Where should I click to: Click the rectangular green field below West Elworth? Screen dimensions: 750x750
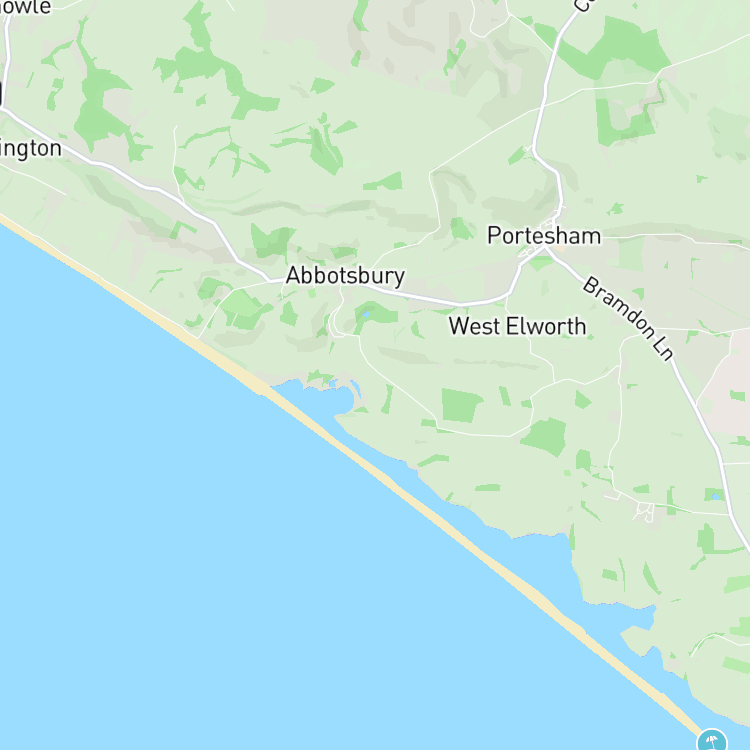pos(460,406)
